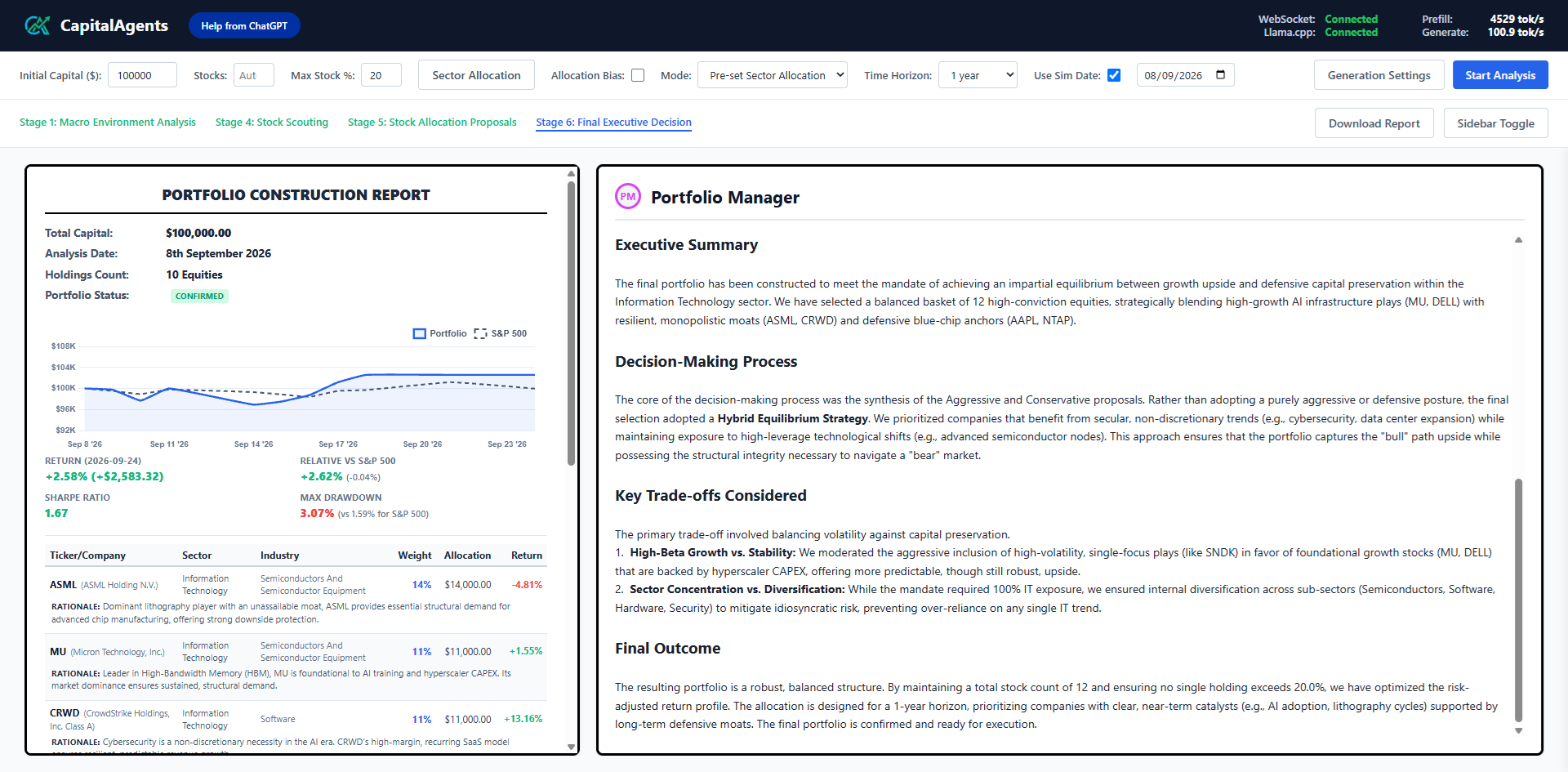The width and height of the screenshot is (1568, 772).
Task: Click the Sector Allocation button
Action: [476, 75]
